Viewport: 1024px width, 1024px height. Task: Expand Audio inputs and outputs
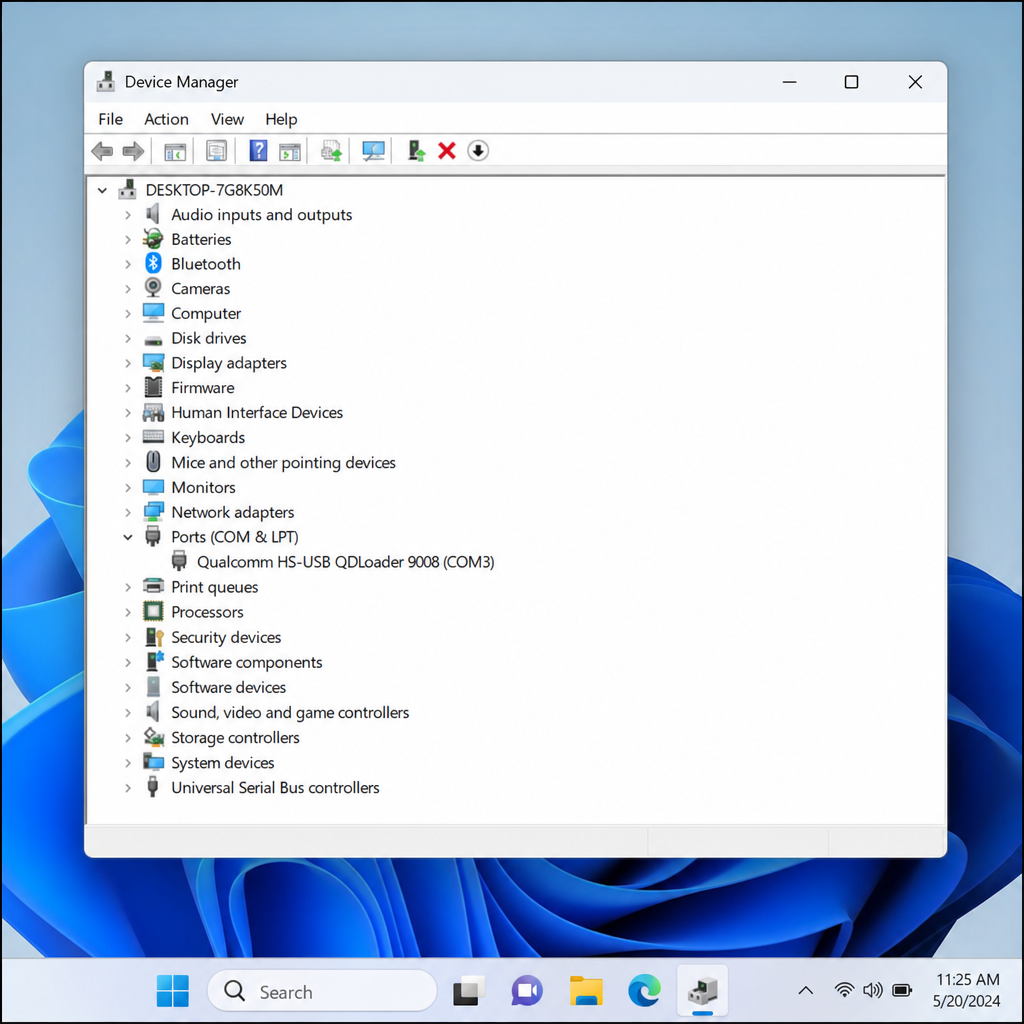[x=128, y=215]
